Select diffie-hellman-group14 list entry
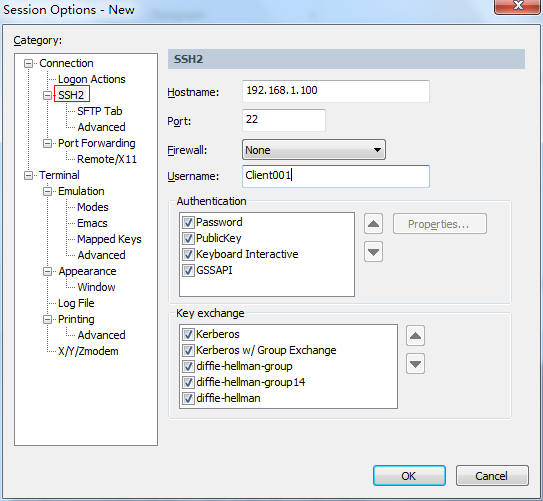 250,382
